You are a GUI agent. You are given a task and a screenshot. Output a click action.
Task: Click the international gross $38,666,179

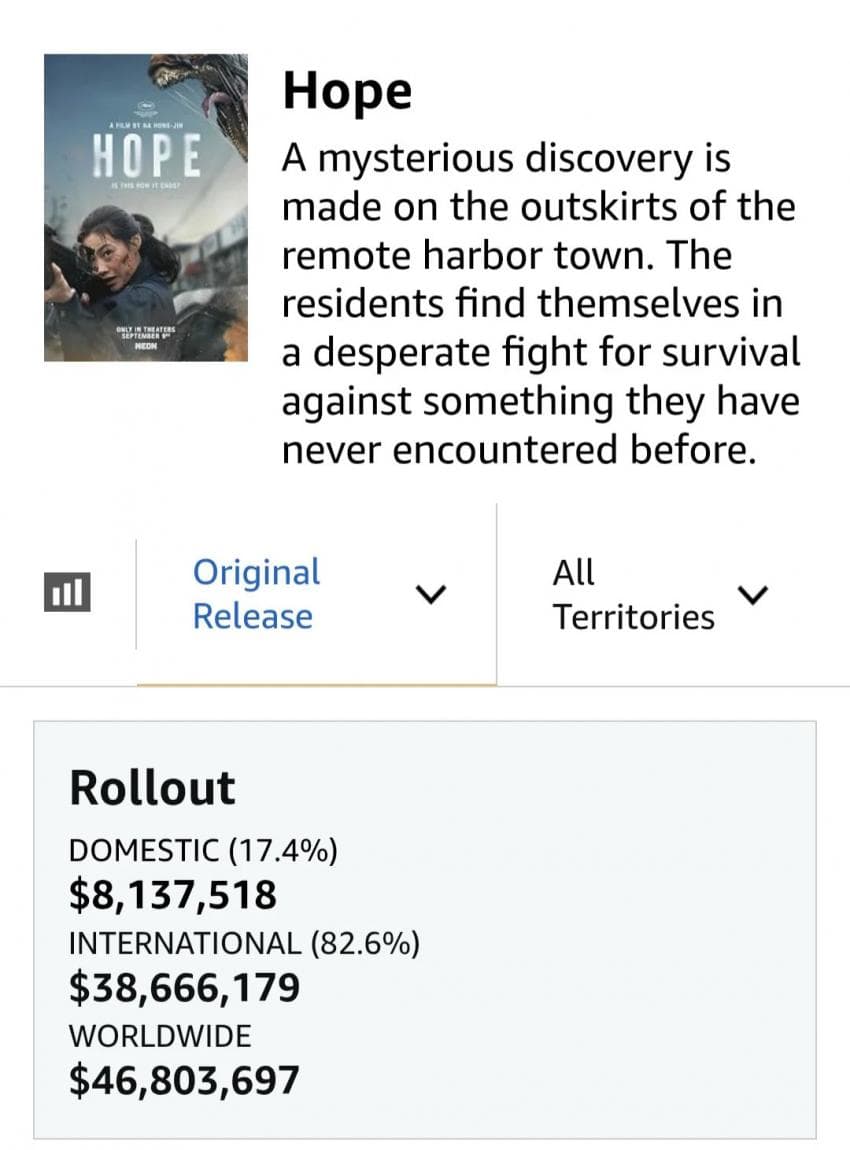(x=184, y=987)
